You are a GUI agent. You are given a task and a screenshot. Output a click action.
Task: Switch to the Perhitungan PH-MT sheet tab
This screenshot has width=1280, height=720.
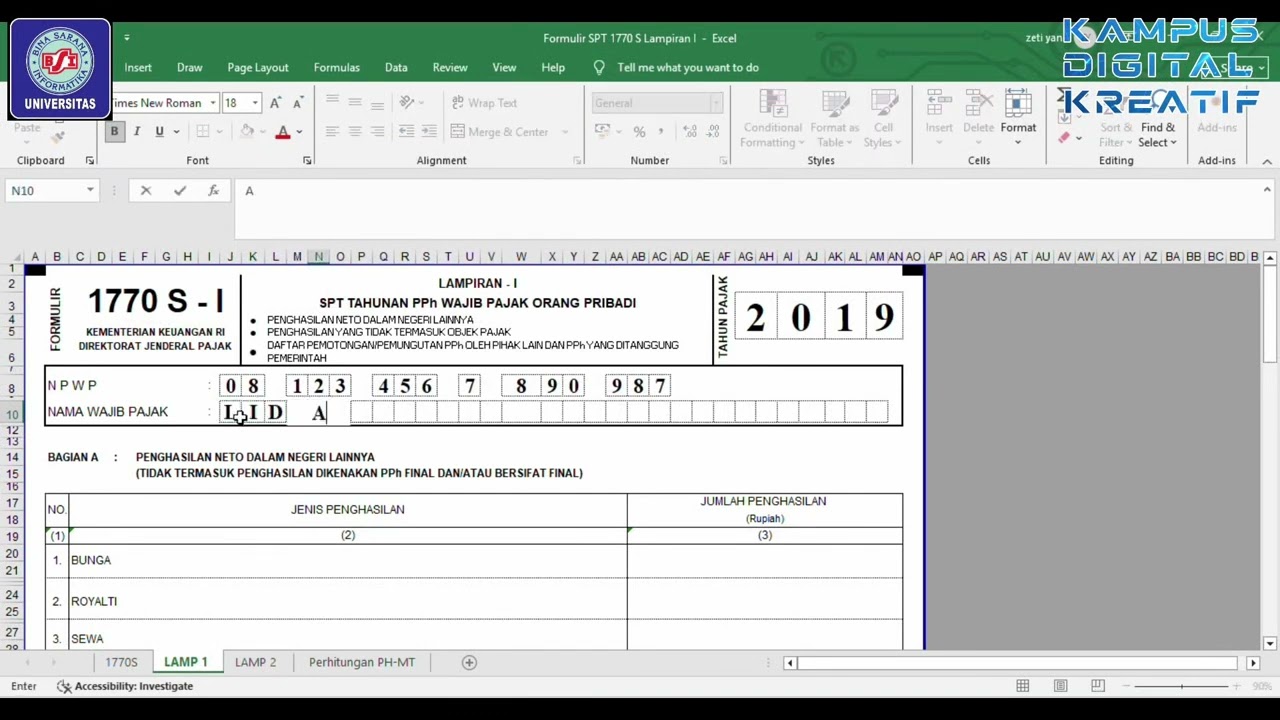(x=362, y=662)
